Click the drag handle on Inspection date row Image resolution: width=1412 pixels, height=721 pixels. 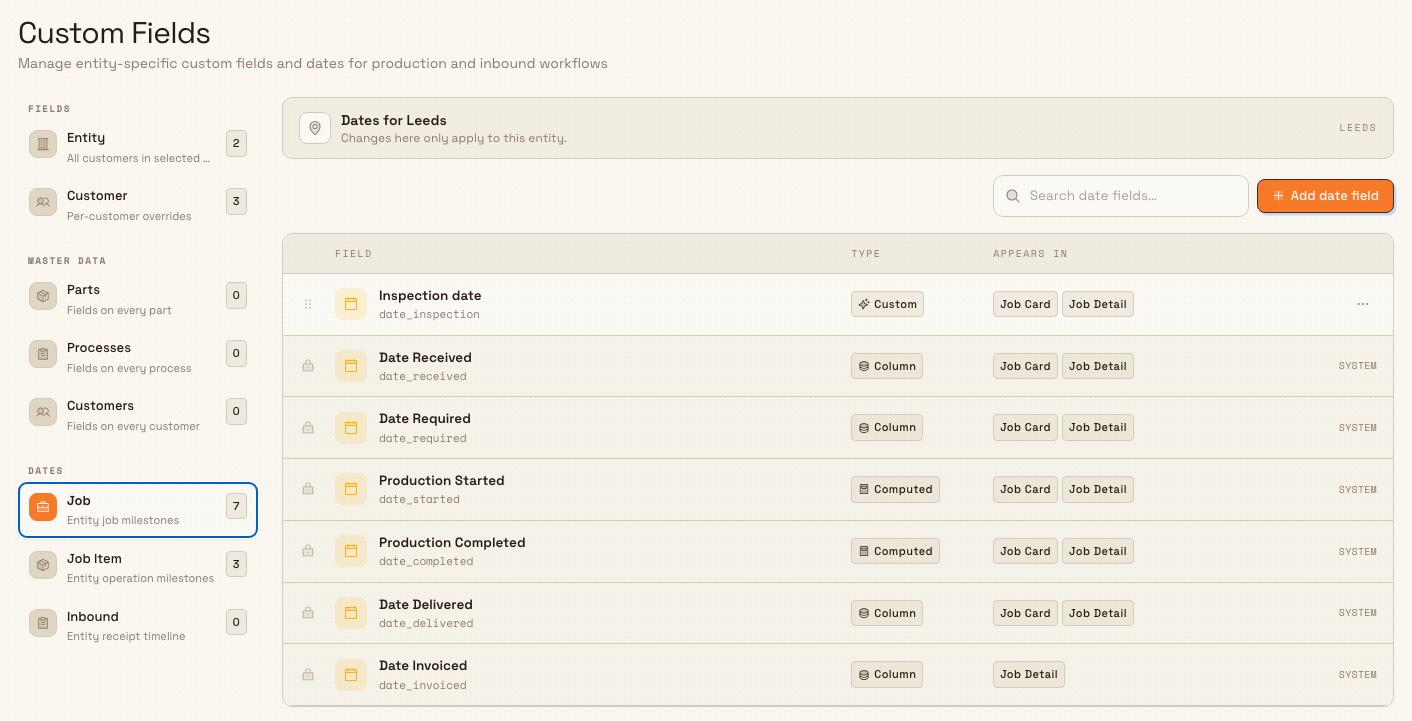308,304
